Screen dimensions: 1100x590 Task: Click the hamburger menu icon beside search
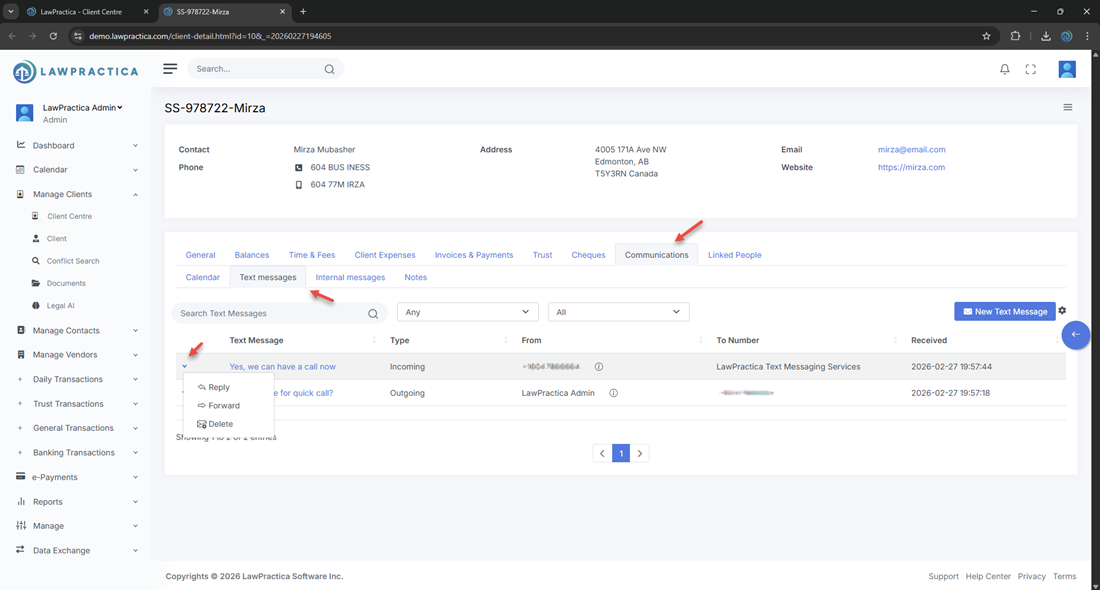pyautogui.click(x=170, y=69)
